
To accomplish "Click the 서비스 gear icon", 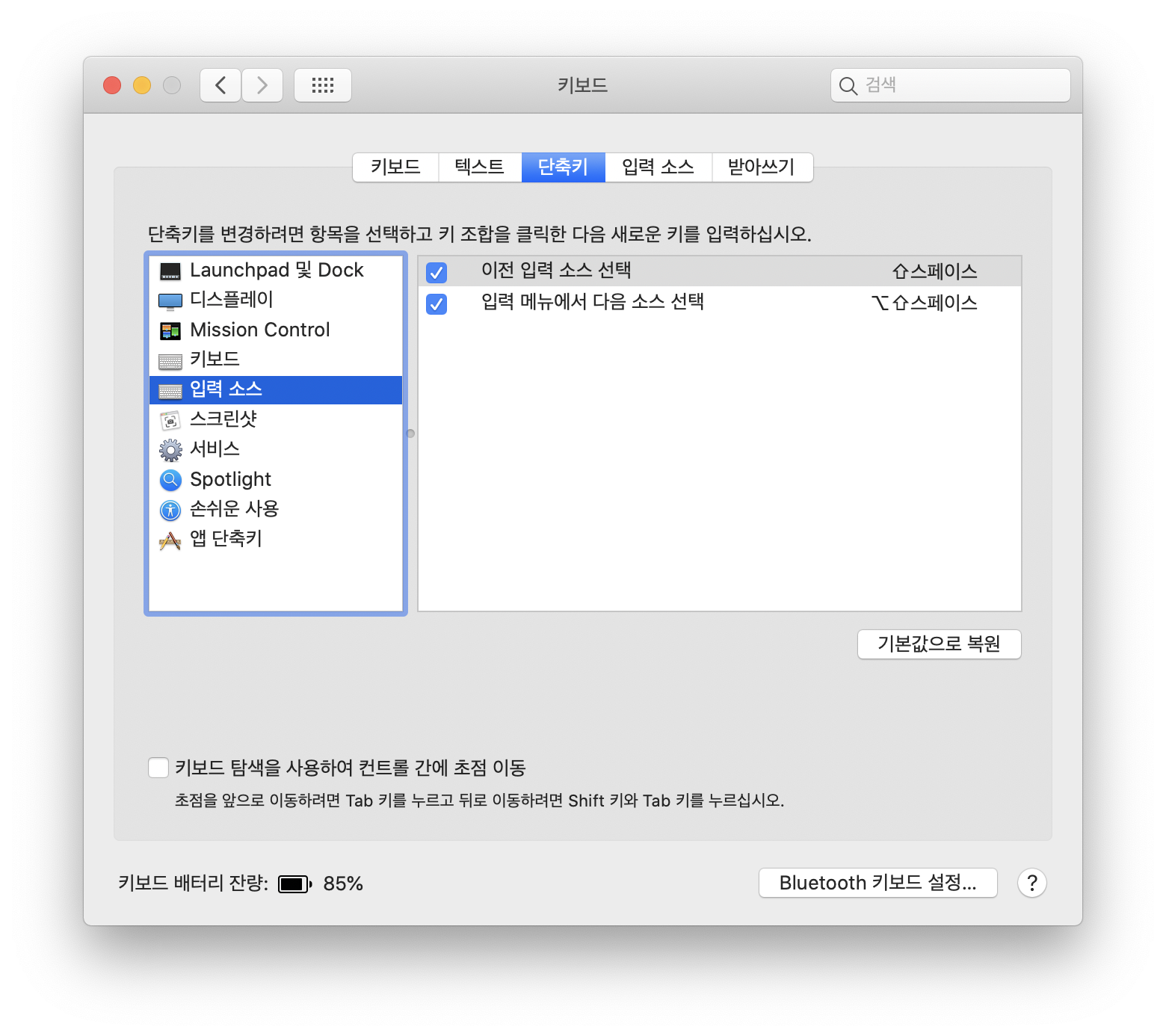I will pyautogui.click(x=170, y=450).
